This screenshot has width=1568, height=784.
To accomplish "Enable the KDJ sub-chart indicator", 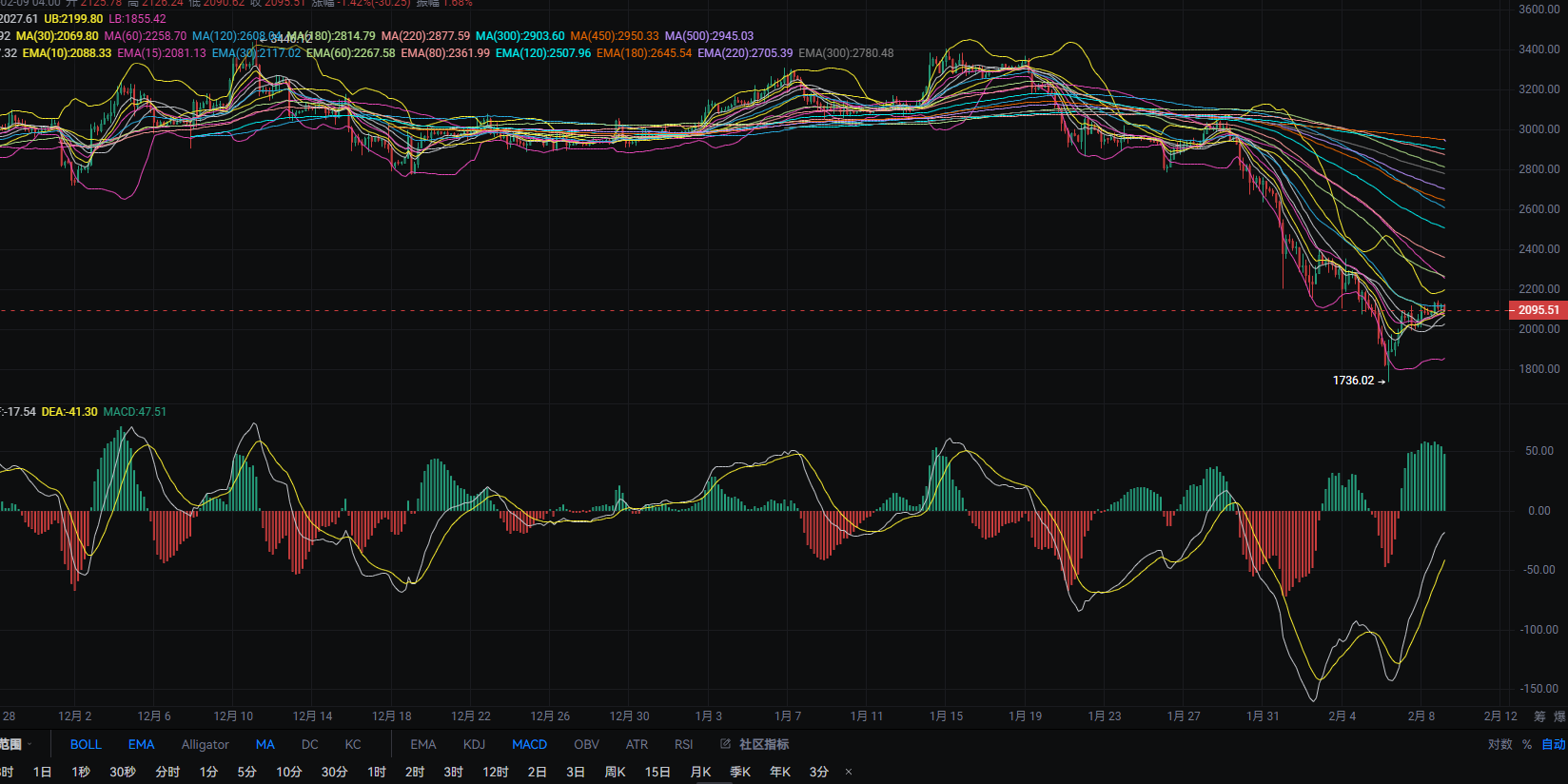I will [474, 744].
